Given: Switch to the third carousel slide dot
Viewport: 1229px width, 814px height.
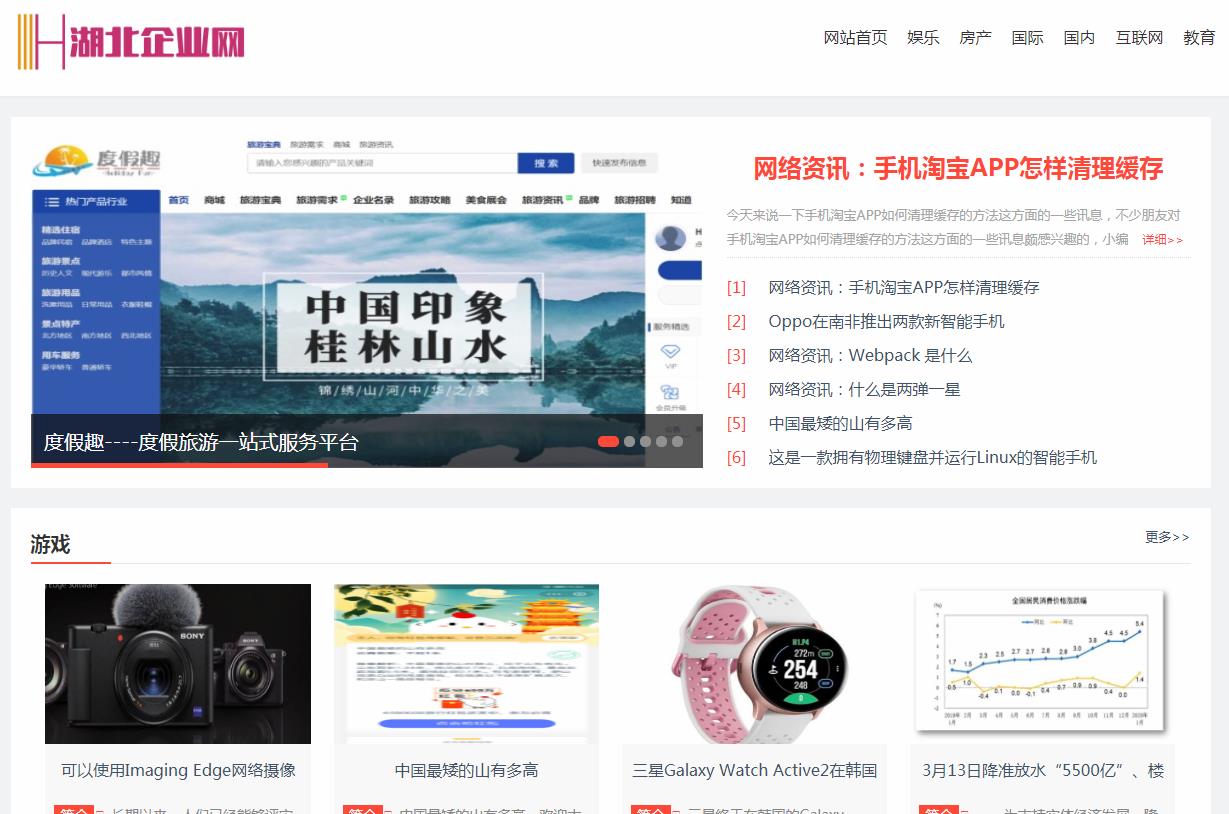Looking at the screenshot, I should [645, 441].
